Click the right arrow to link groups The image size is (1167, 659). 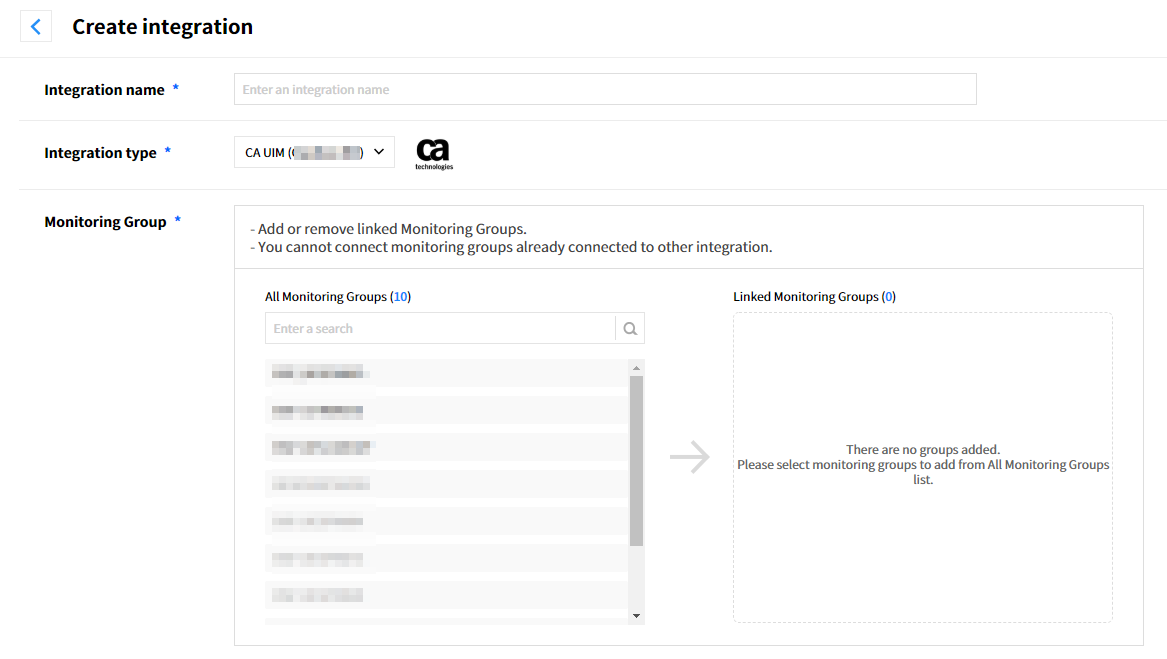(x=690, y=458)
